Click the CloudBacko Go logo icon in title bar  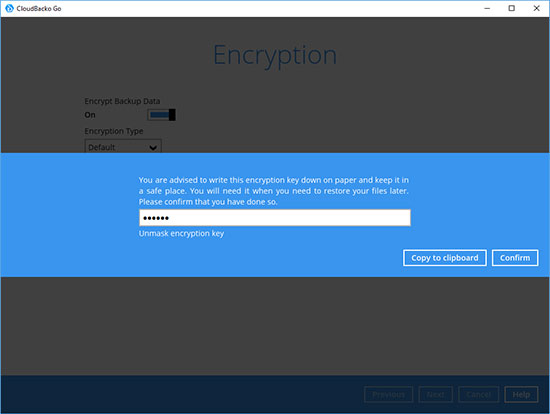(x=9, y=8)
